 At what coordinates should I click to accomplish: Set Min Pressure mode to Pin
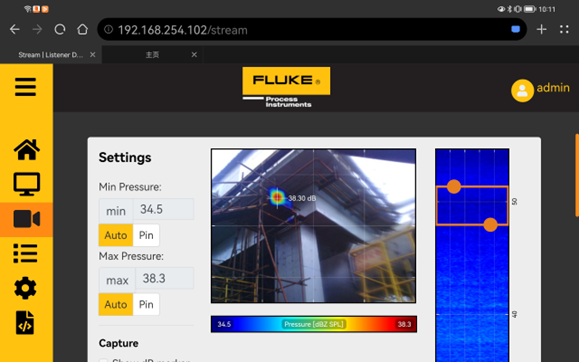click(146, 235)
